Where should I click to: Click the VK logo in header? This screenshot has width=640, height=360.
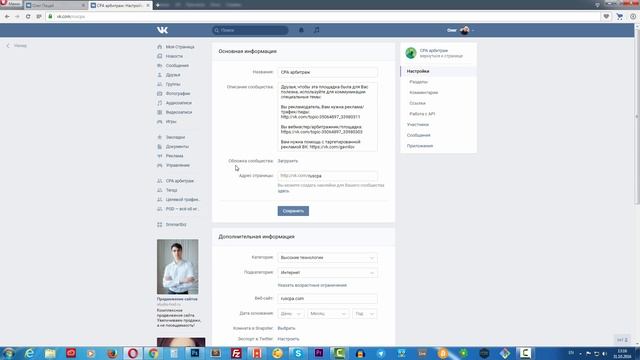click(162, 30)
